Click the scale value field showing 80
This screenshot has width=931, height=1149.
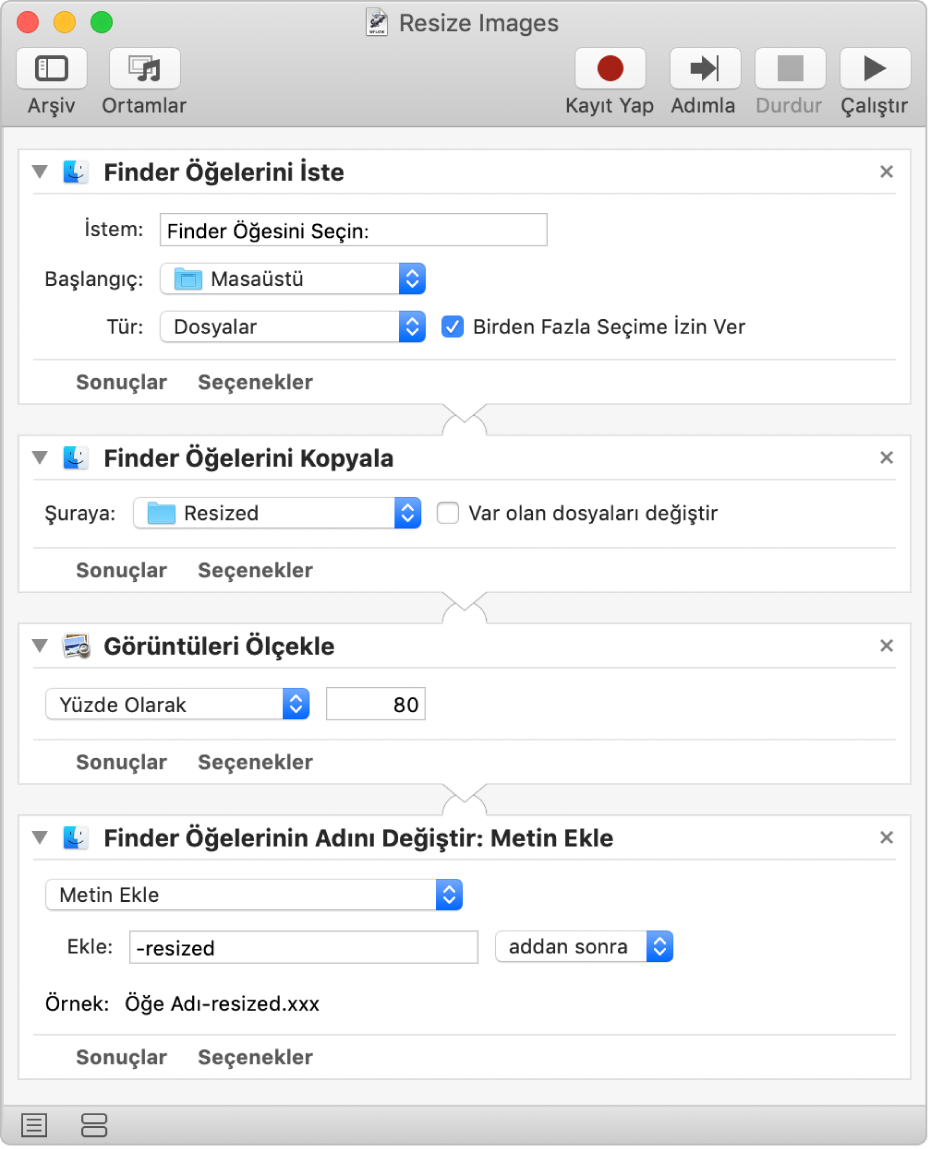pyautogui.click(x=375, y=705)
